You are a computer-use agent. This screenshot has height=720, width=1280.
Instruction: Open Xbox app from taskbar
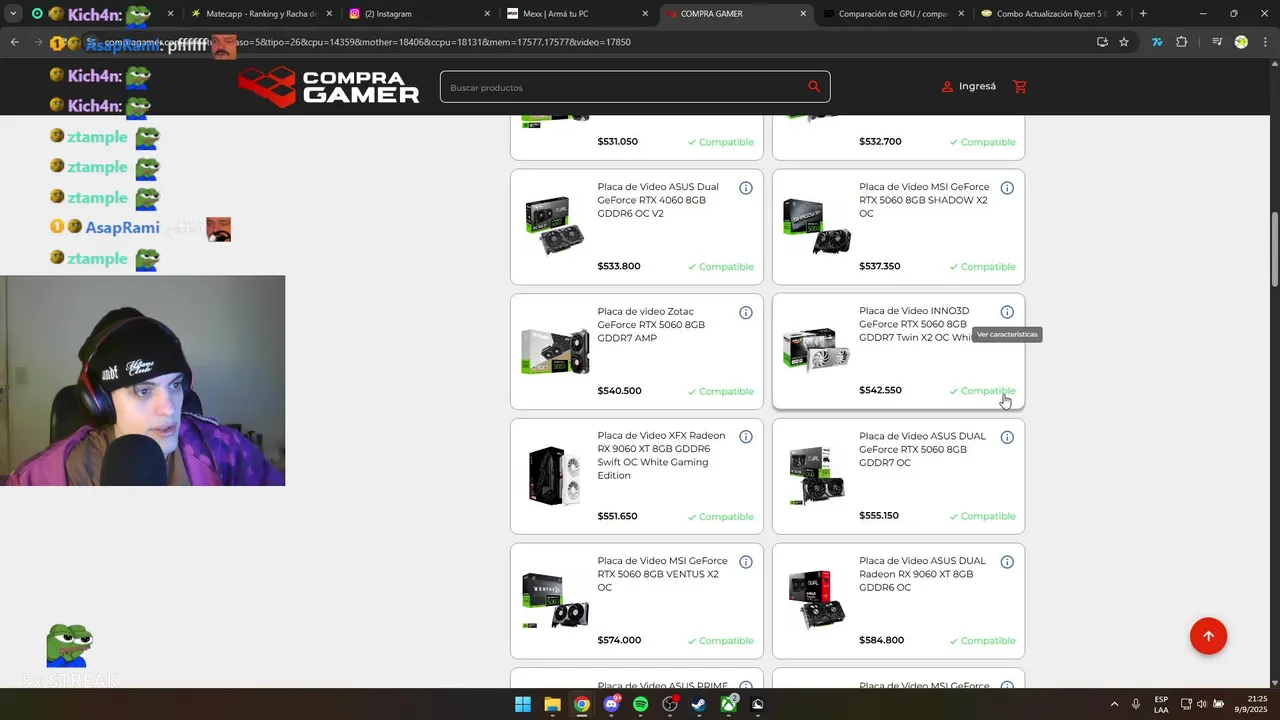pyautogui.click(x=729, y=704)
